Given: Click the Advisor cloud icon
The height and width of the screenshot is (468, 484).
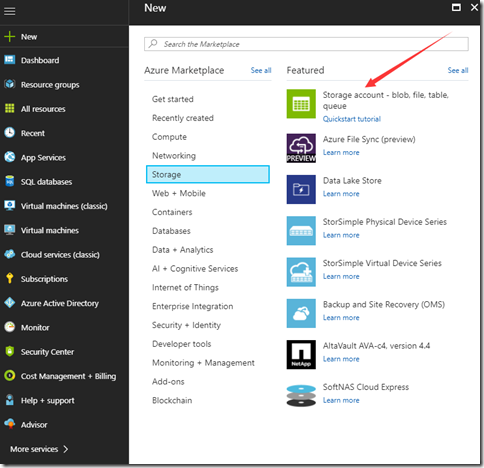Looking at the screenshot, I should coord(10,424).
